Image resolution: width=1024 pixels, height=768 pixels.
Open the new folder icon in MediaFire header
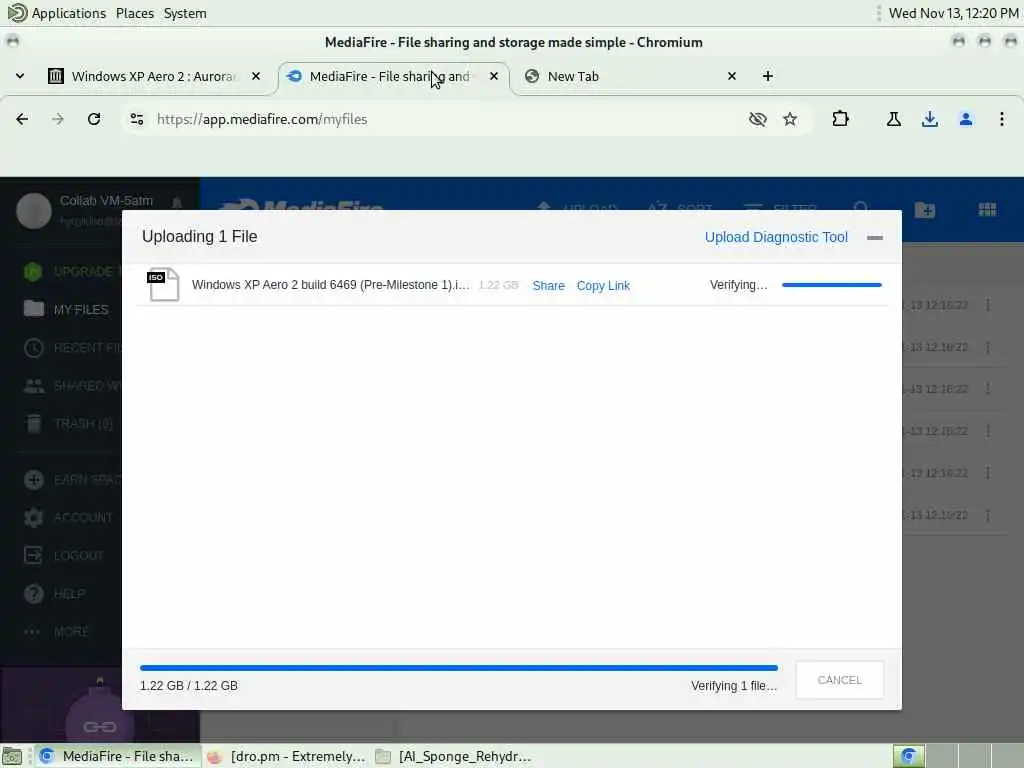(925, 210)
